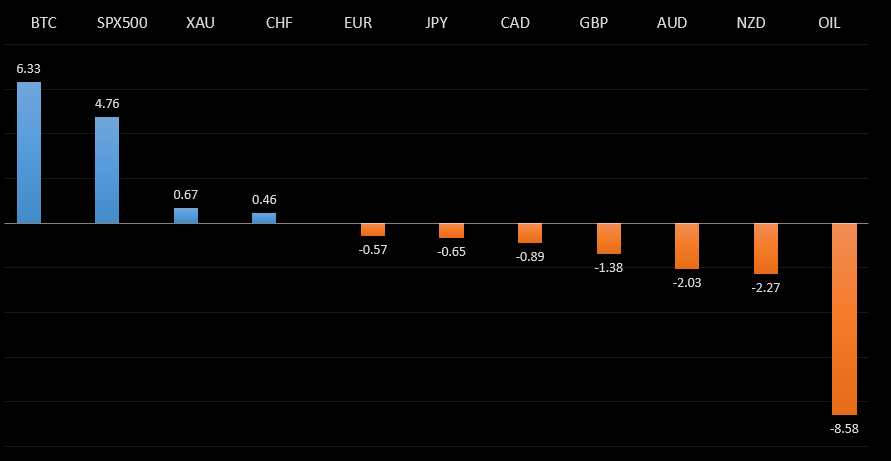Select the GBP header label
This screenshot has height=461, width=891.
[594, 22]
